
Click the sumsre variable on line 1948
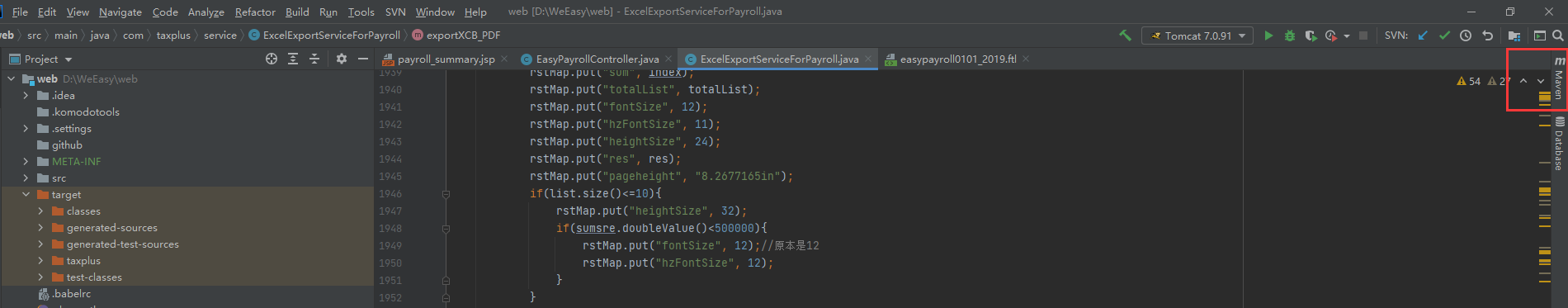pyautogui.click(x=595, y=229)
